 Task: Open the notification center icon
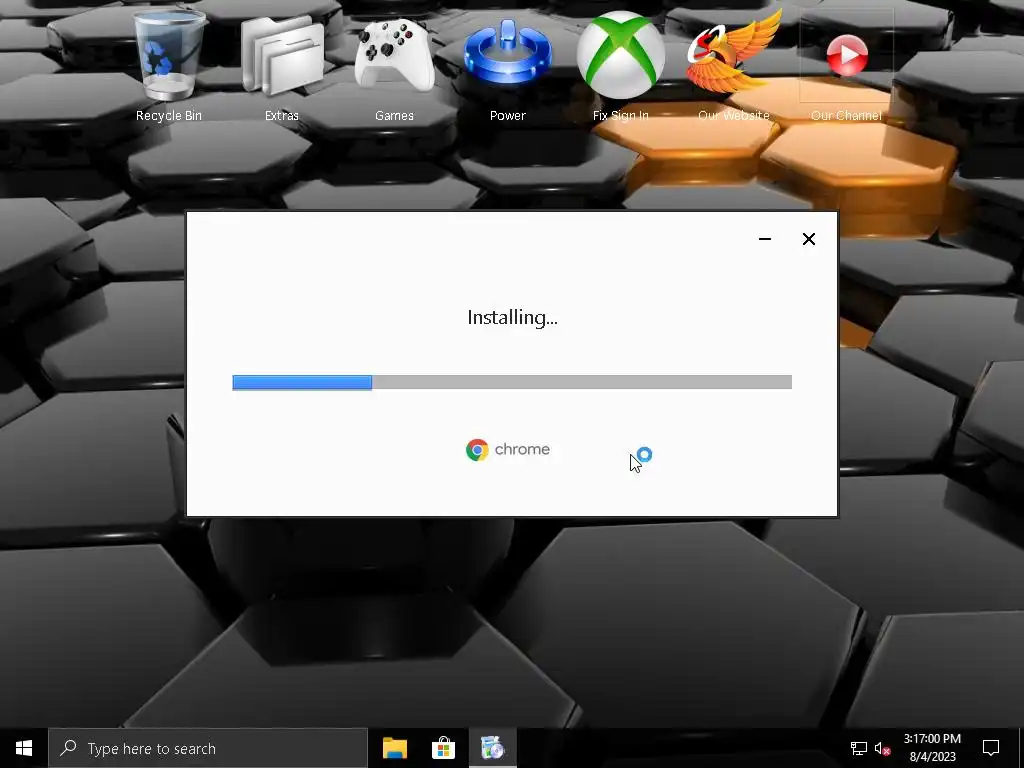click(991, 748)
